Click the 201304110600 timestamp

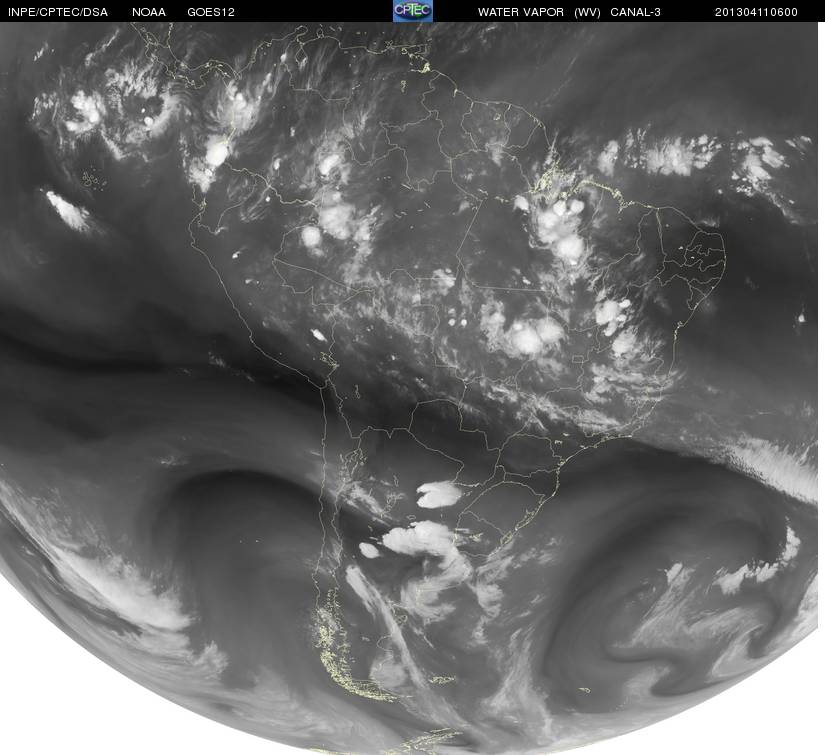(756, 12)
